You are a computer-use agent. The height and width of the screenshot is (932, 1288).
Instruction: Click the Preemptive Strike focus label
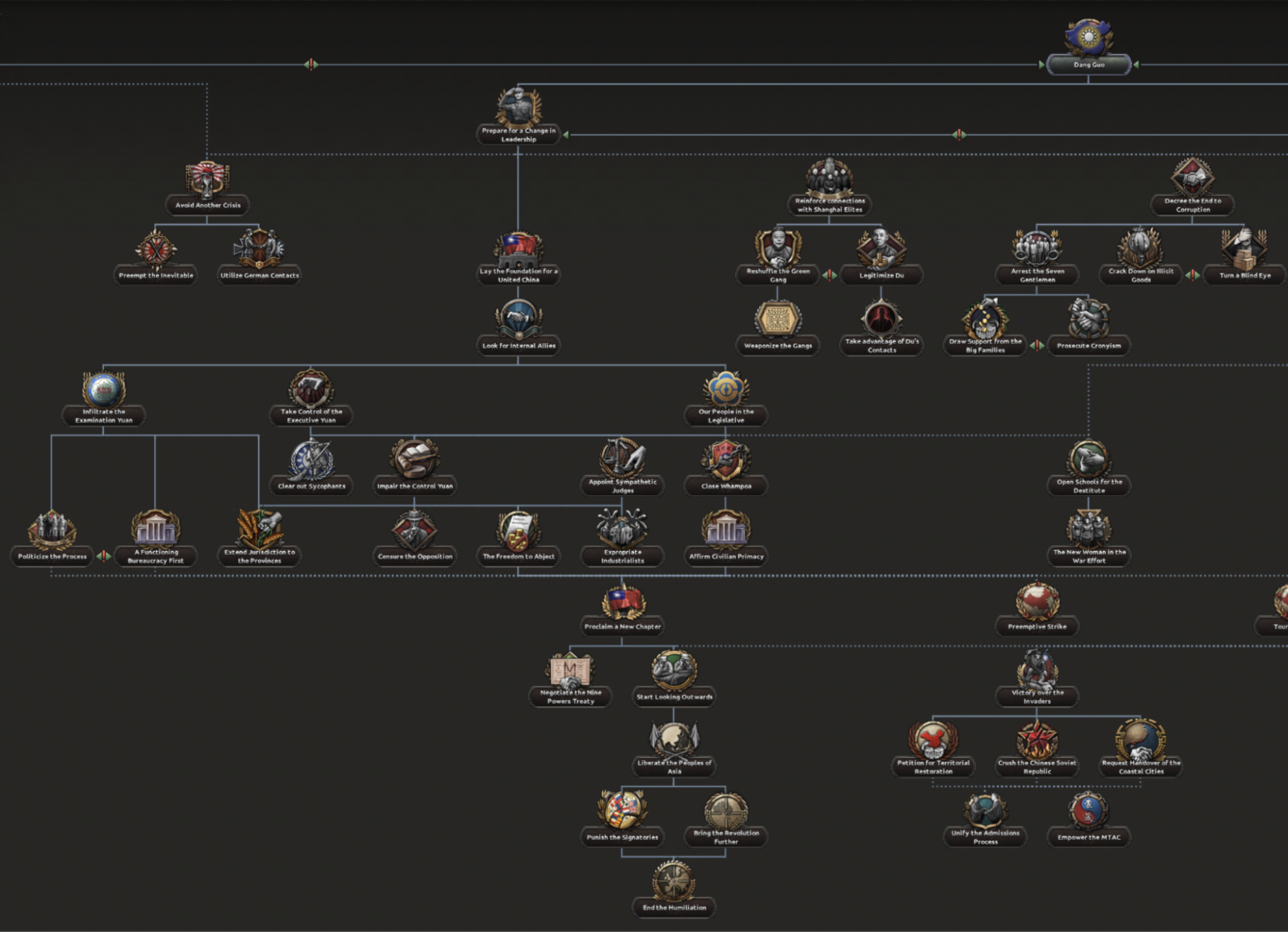1037,626
